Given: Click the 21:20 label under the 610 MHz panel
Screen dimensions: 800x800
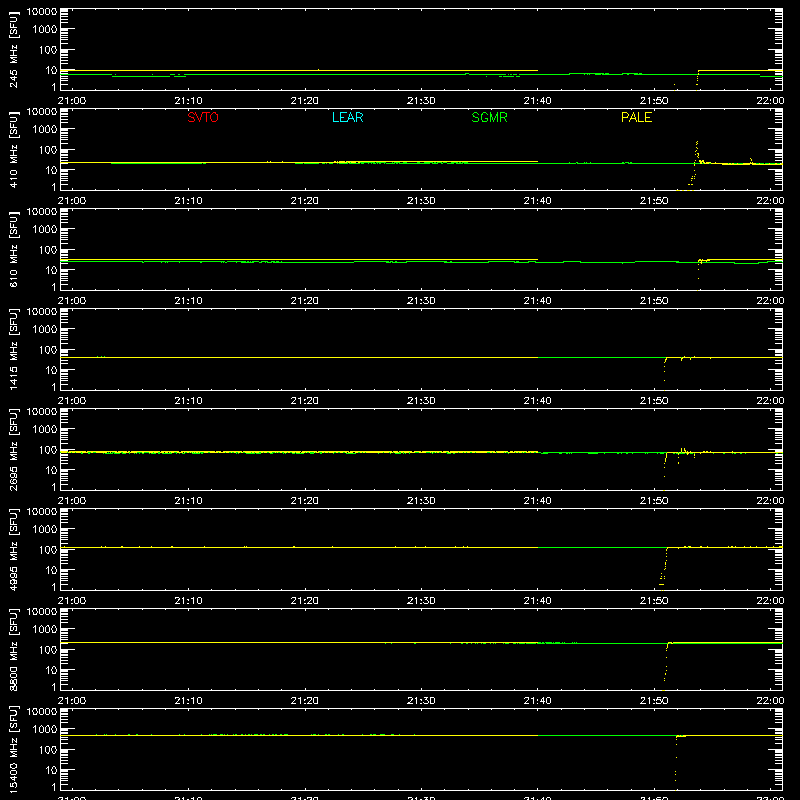Looking at the screenshot, I should (x=305, y=301).
